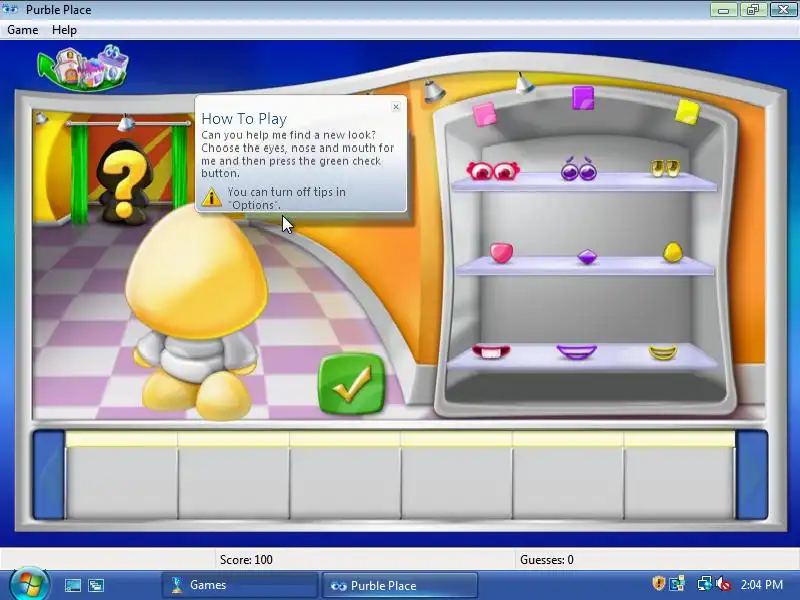800x600 pixels.
Task: Click the muted volume tray icon
Action: [x=723, y=584]
